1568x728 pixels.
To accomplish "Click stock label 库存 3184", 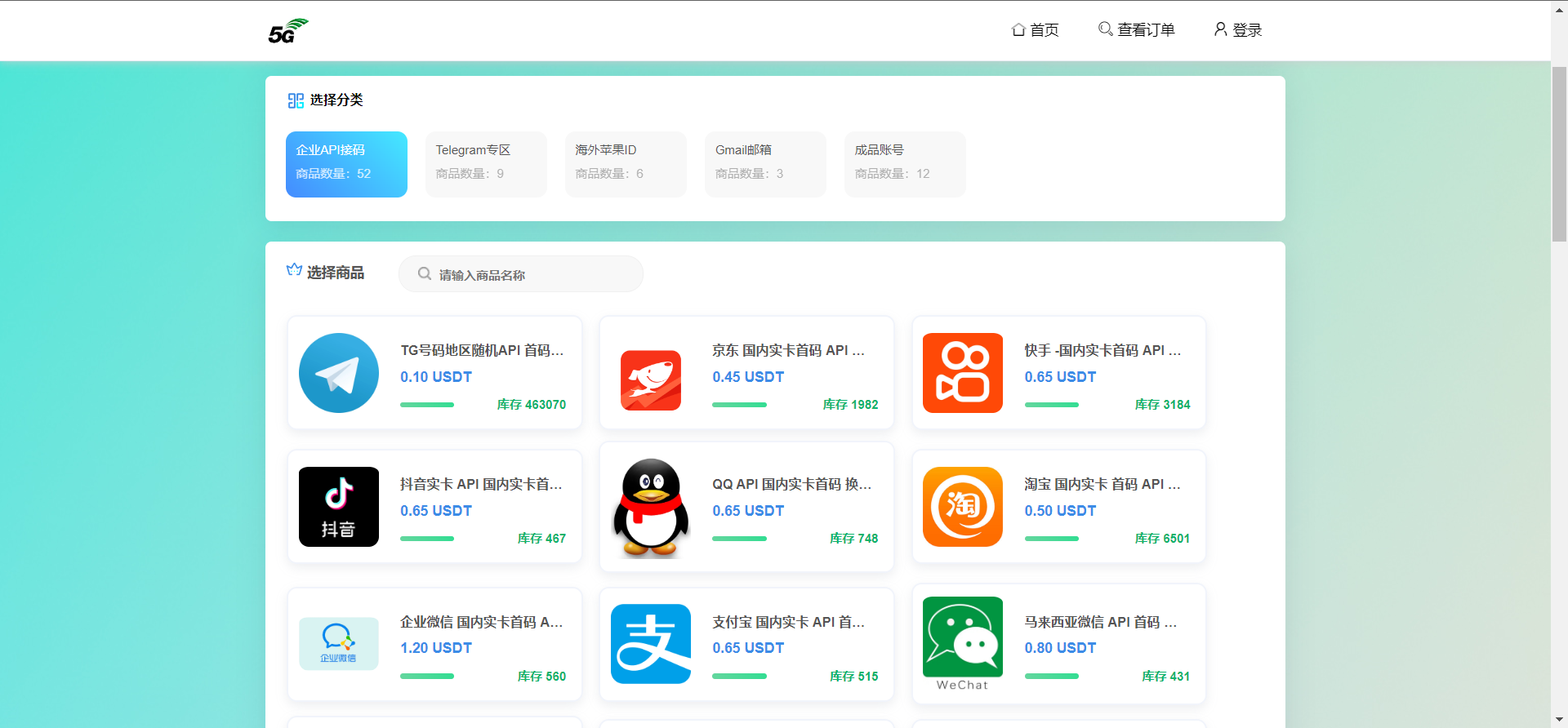I will coord(1162,405).
